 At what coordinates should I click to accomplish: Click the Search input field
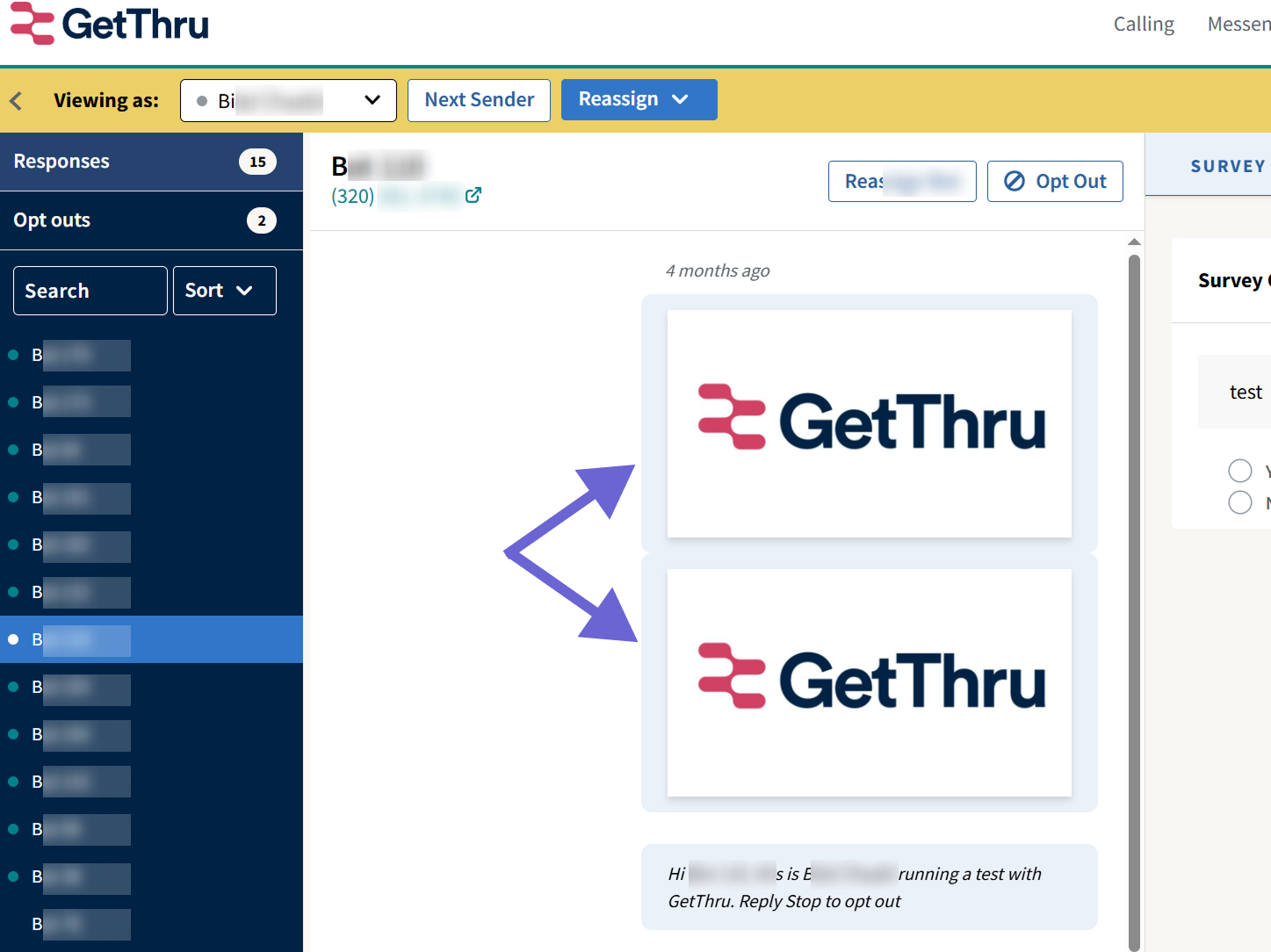coord(90,291)
